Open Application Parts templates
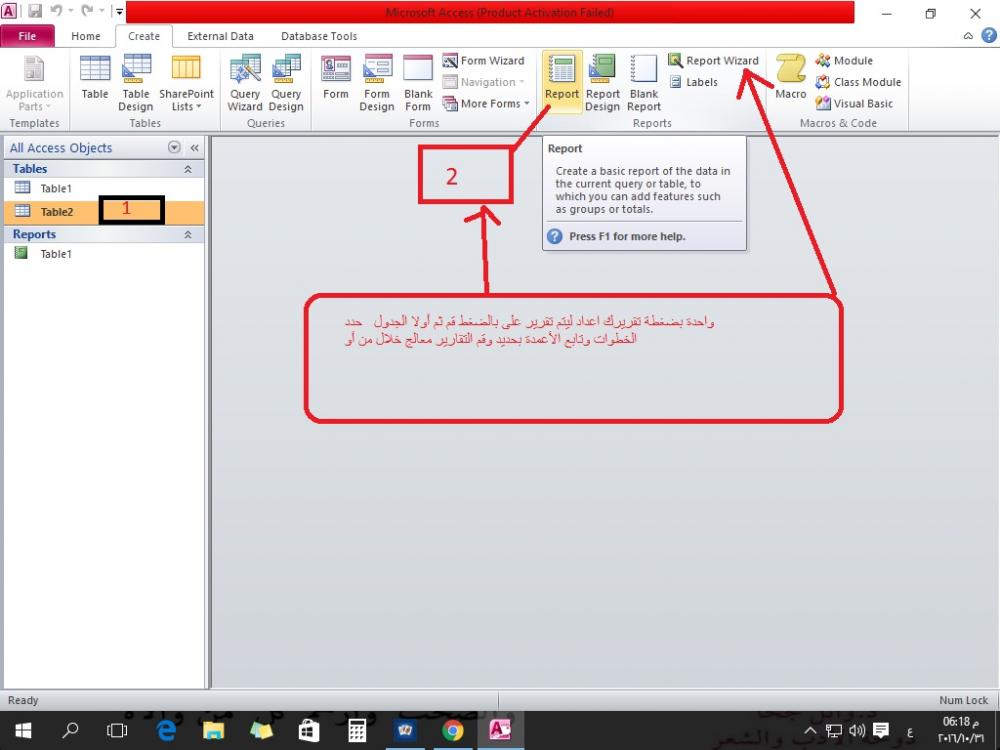Image resolution: width=1000 pixels, height=750 pixels. tap(34, 84)
